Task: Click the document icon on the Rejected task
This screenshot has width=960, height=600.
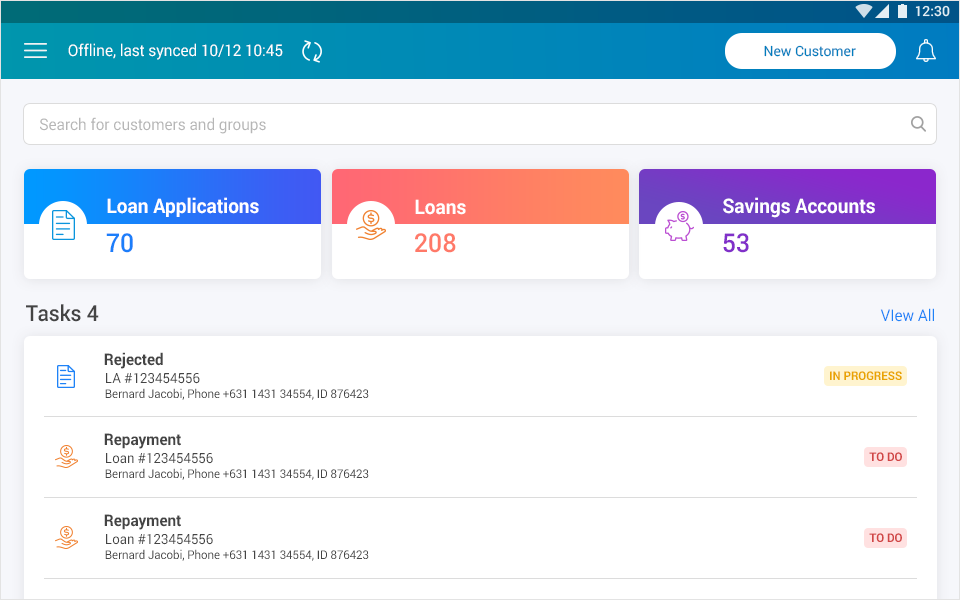Action: click(x=66, y=376)
